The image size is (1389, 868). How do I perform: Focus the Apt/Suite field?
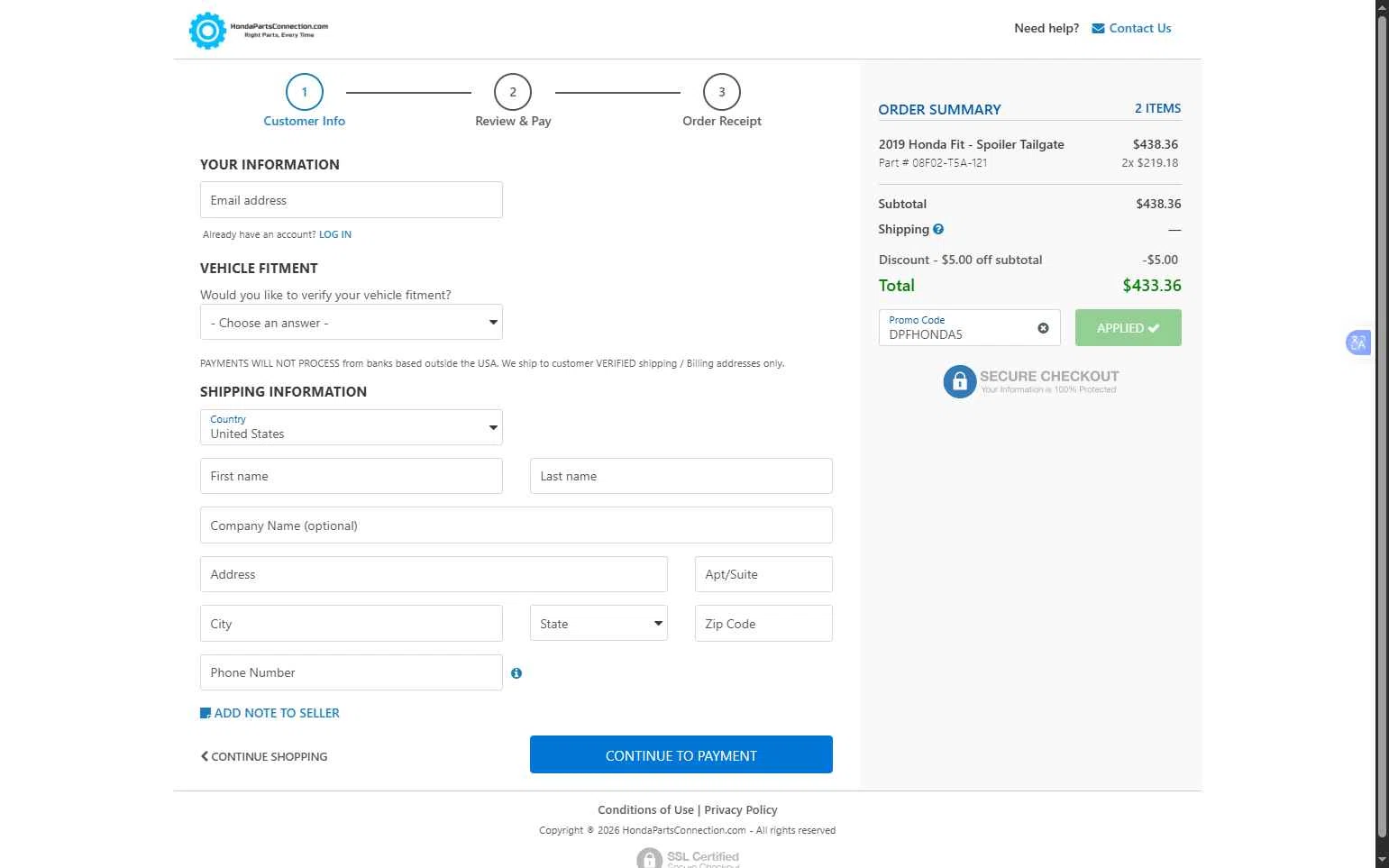[763, 574]
